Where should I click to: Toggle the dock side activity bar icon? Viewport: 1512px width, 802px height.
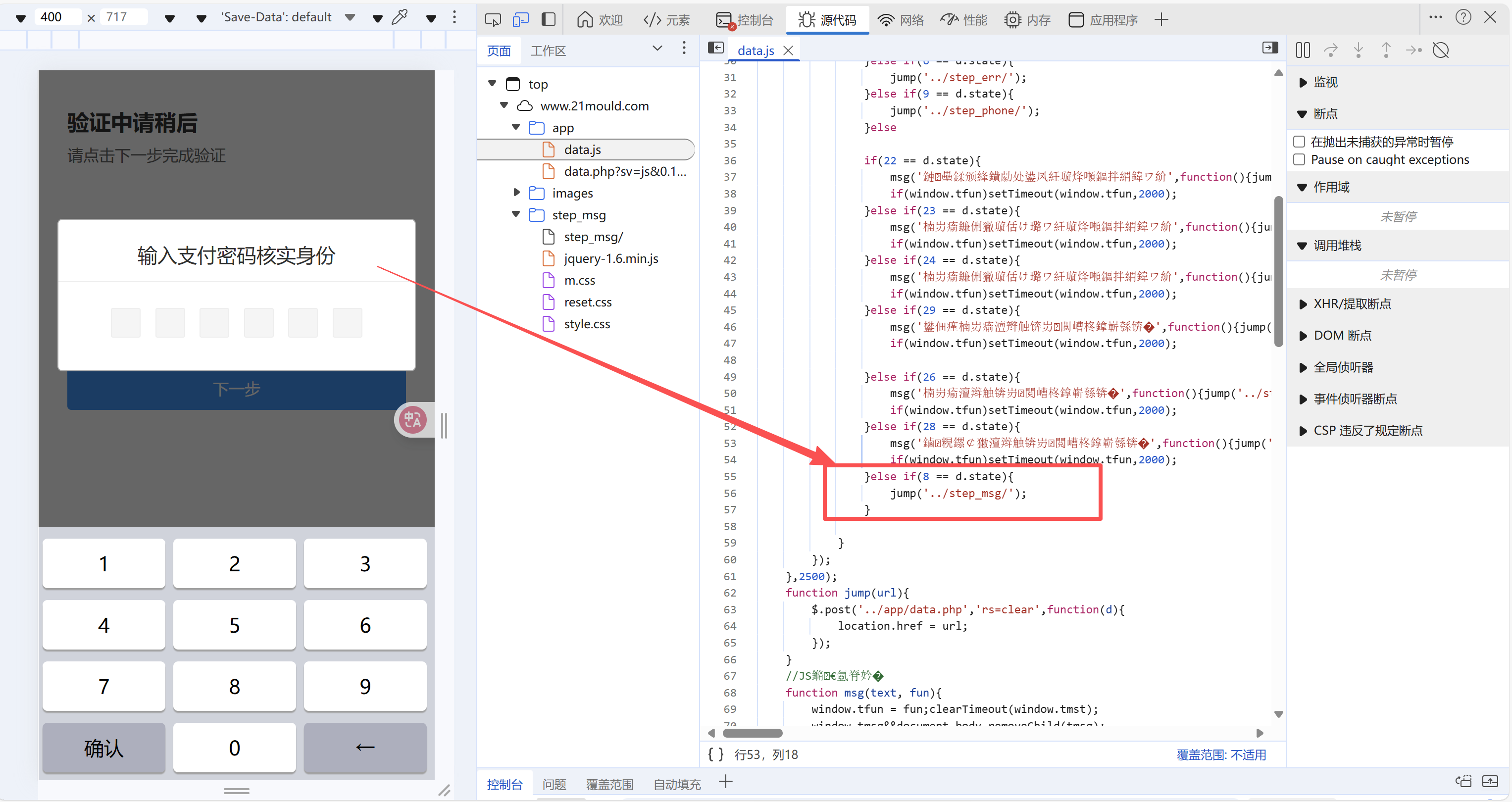pyautogui.click(x=548, y=20)
